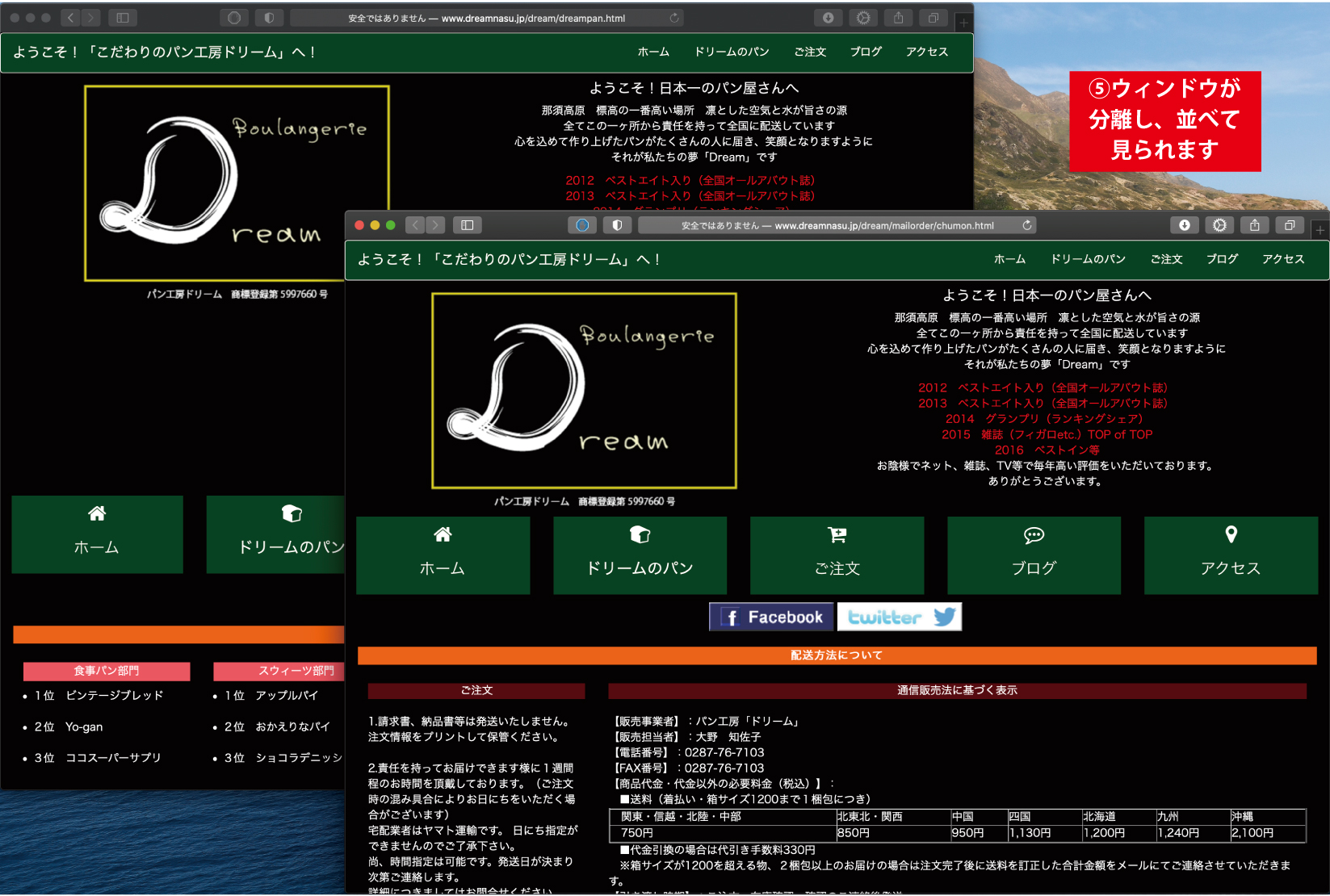Click the ご注文 section heading in the page body
Viewport: 1330px width, 896px height.
[x=476, y=690]
